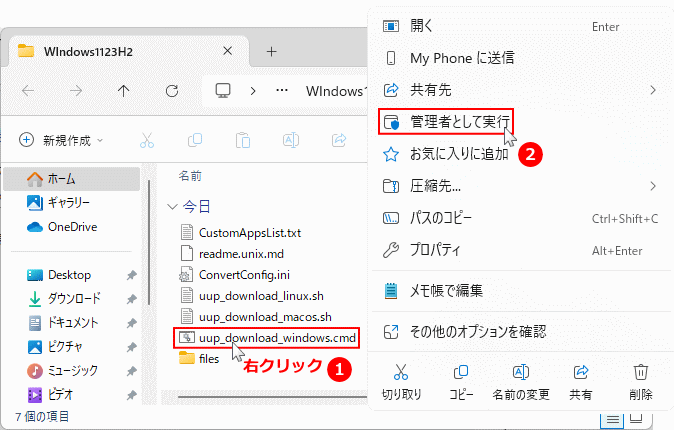674x430 pixels.
Task: Unpin ピクチャ from quick access
Action: click(132, 347)
